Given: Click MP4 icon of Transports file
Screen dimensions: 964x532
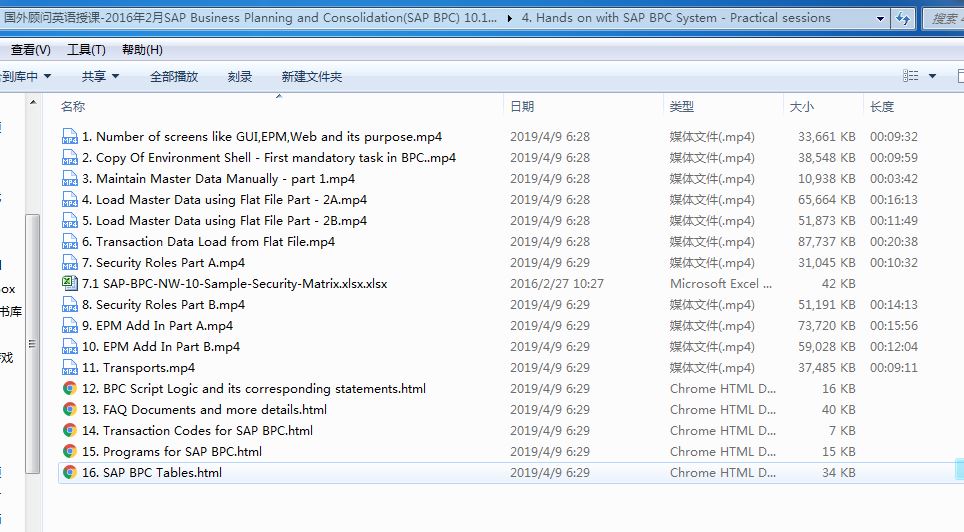Looking at the screenshot, I should pyautogui.click(x=69, y=367).
